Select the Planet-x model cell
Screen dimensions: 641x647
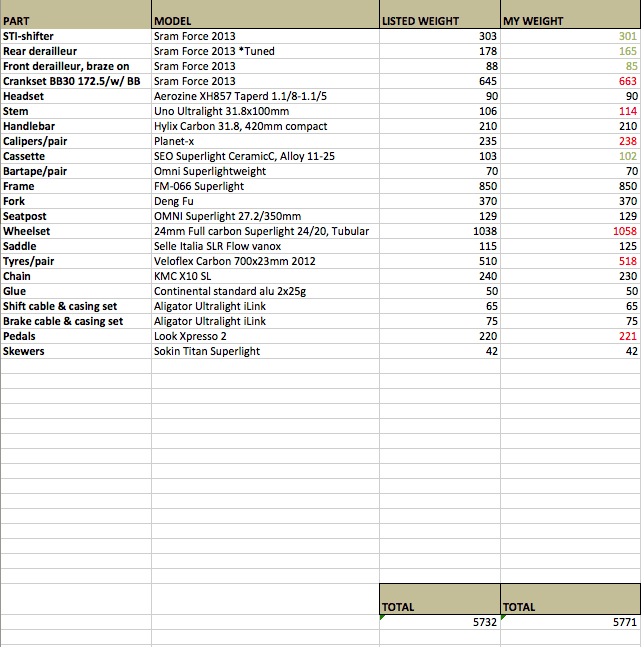[x=265, y=141]
